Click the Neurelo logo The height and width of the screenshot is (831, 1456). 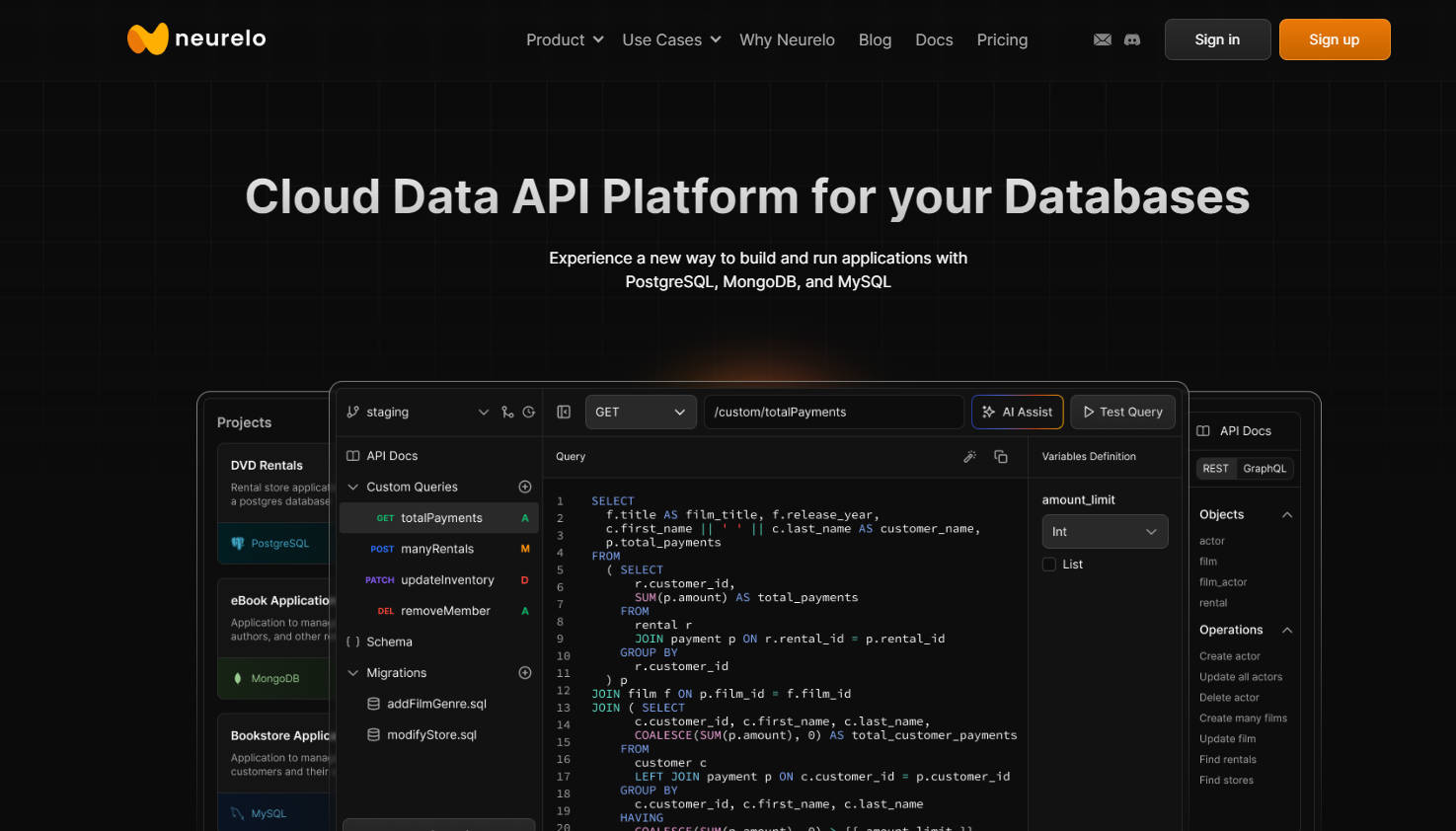197,38
